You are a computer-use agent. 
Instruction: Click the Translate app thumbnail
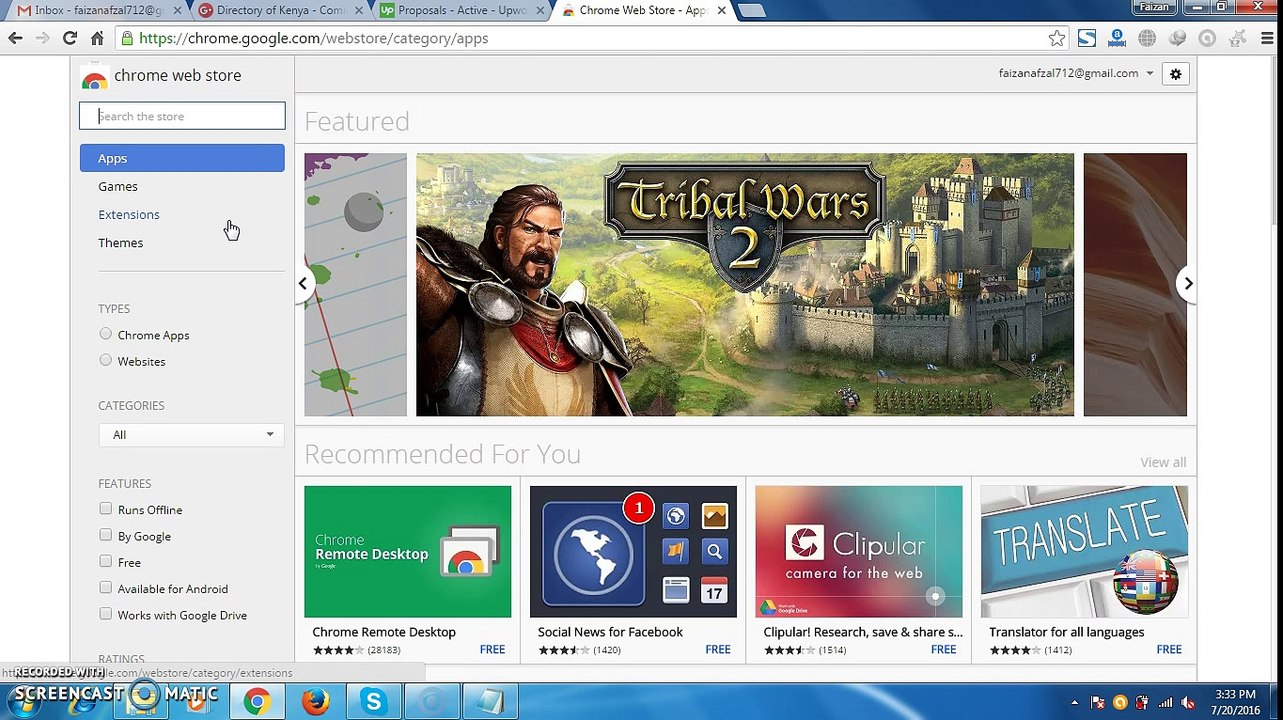(1084, 552)
